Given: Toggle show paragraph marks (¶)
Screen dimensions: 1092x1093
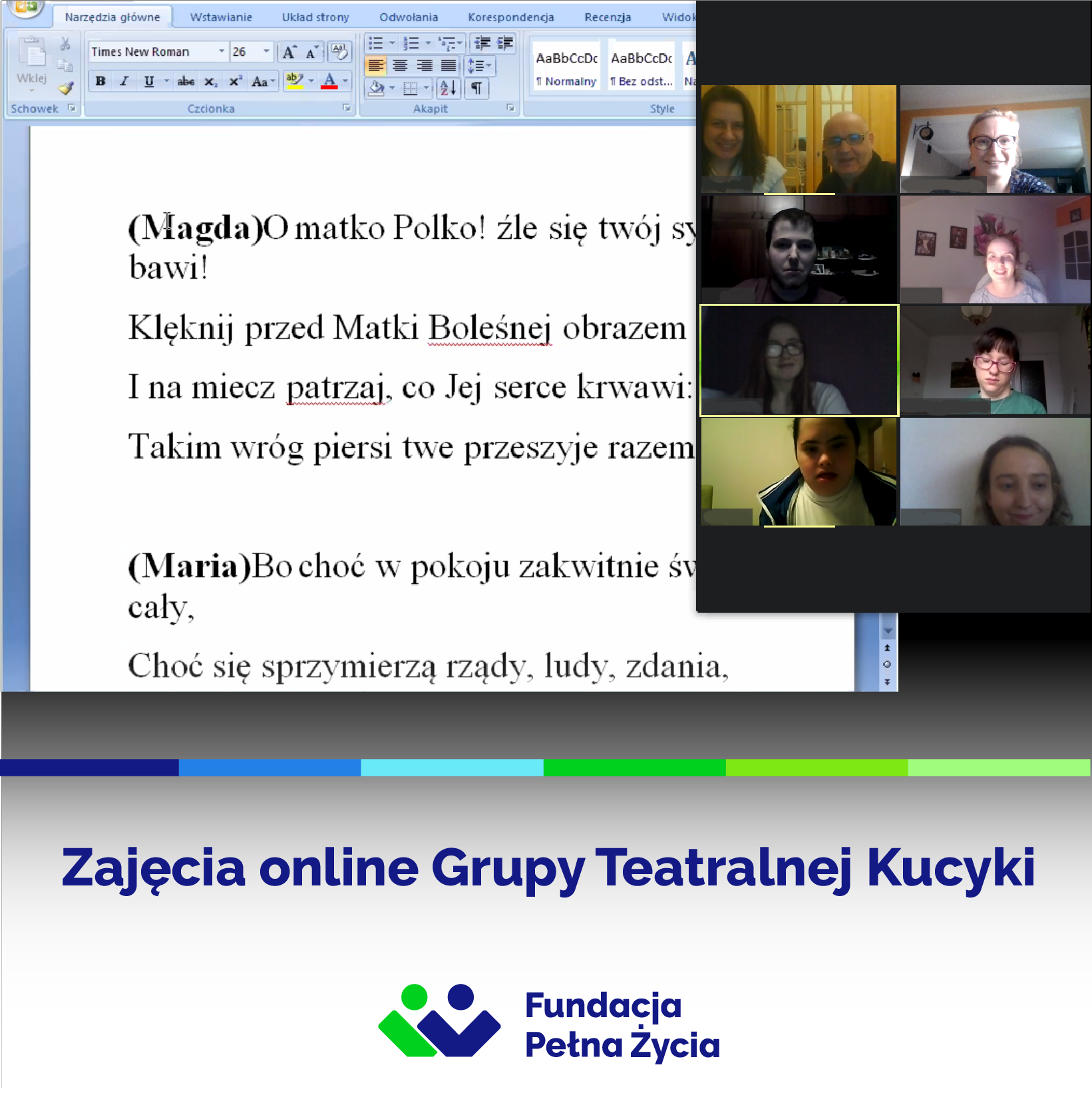Looking at the screenshot, I should point(476,88).
